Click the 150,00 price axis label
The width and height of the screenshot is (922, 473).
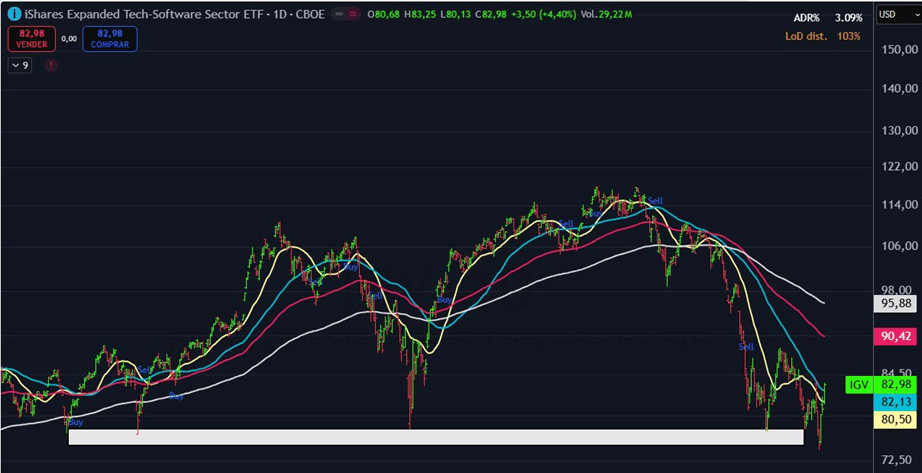click(x=901, y=50)
